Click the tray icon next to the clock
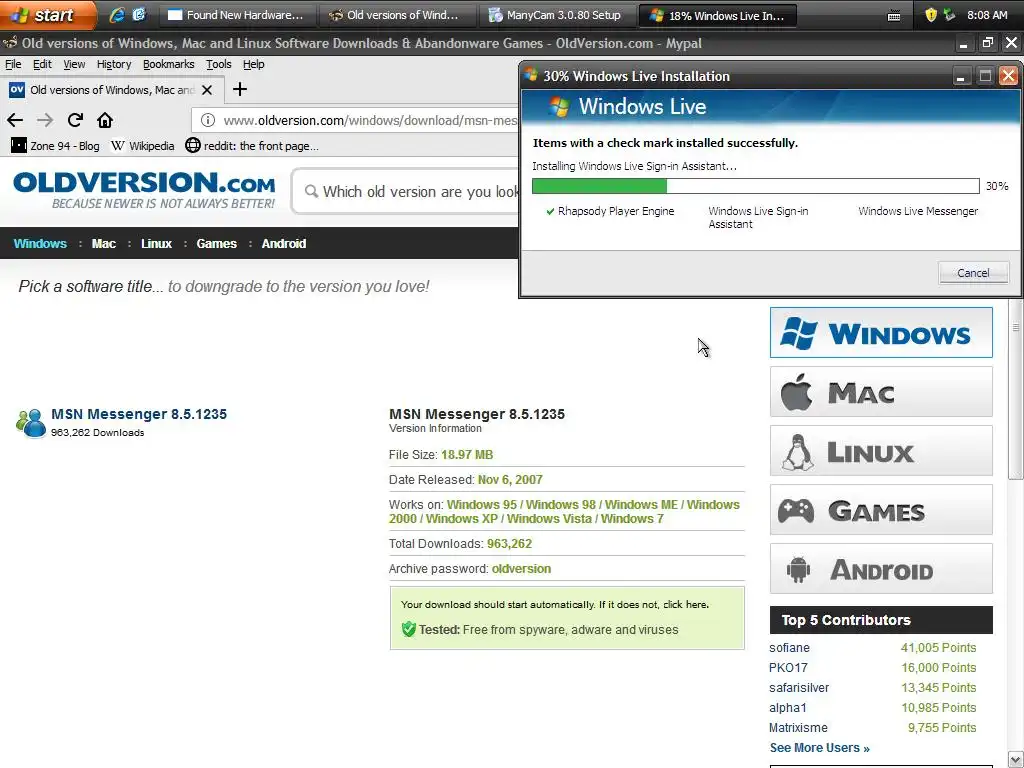This screenshot has height=768, width=1024. tap(950, 15)
